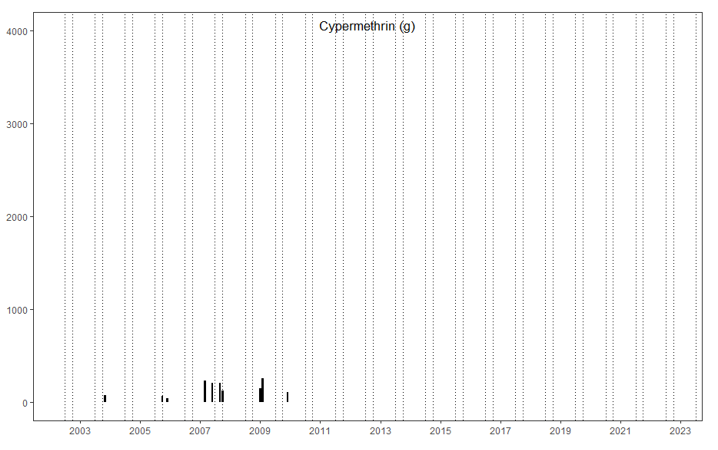Click the x-axis label 2011
The height and width of the screenshot is (450, 718).
[x=320, y=431]
